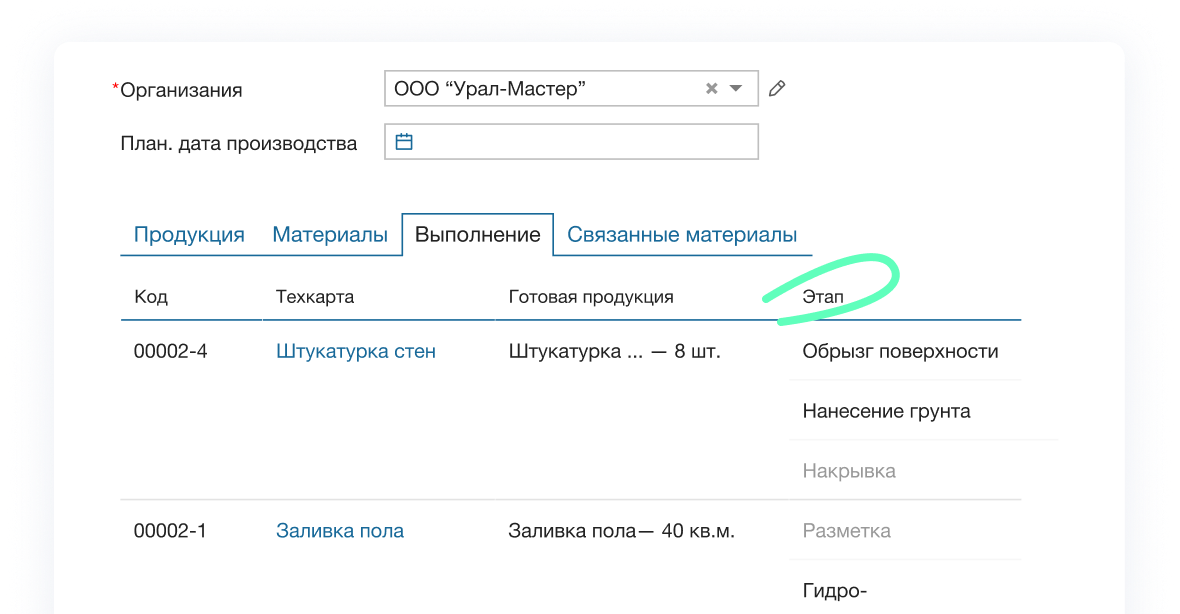Image resolution: width=1180 pixels, height=614 pixels.
Task: Click the Заливка пола — 40 кв.м. cell
Action: pyautogui.click(x=621, y=531)
